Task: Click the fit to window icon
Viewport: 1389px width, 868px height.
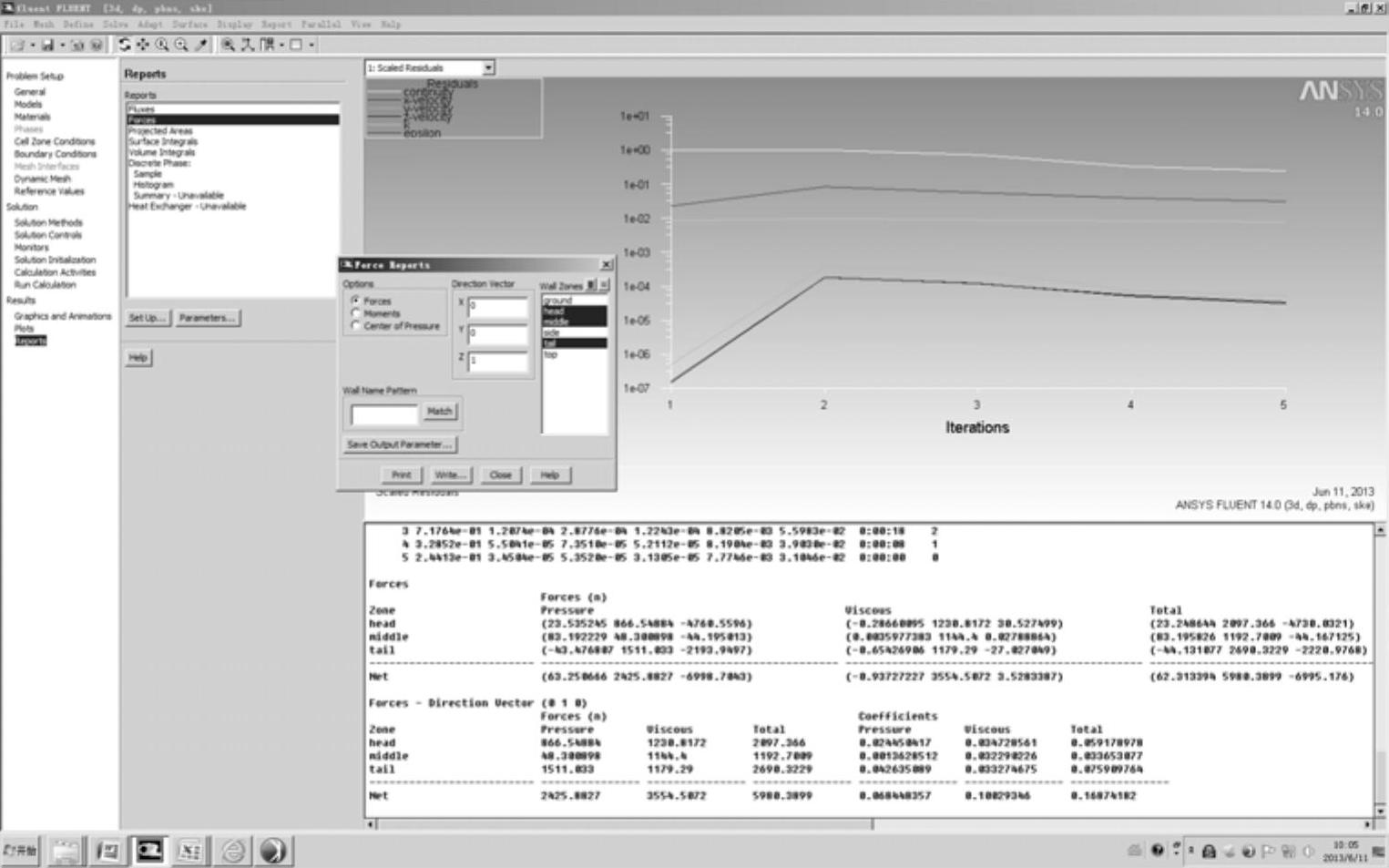Action: (x=229, y=45)
